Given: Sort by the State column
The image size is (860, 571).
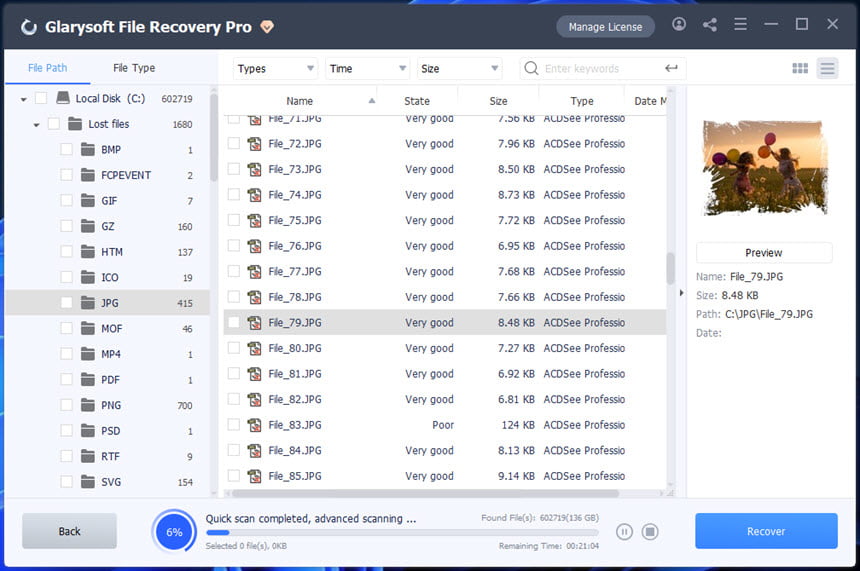Looking at the screenshot, I should (x=417, y=101).
